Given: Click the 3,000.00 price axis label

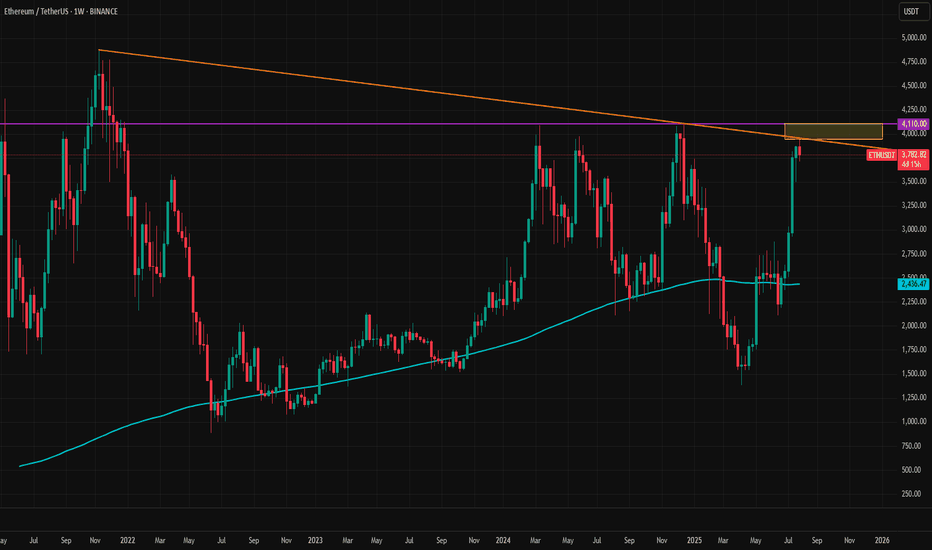Looking at the screenshot, I should pyautogui.click(x=914, y=229).
